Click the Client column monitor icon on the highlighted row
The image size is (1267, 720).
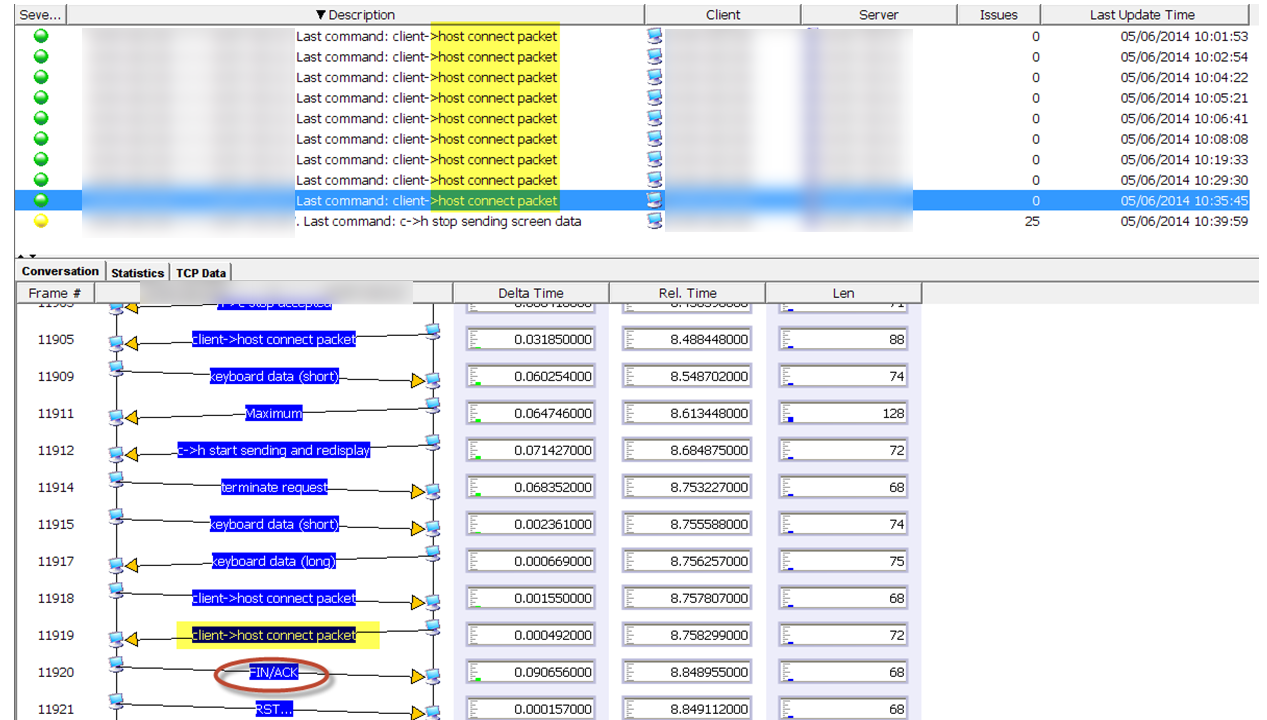[x=653, y=200]
